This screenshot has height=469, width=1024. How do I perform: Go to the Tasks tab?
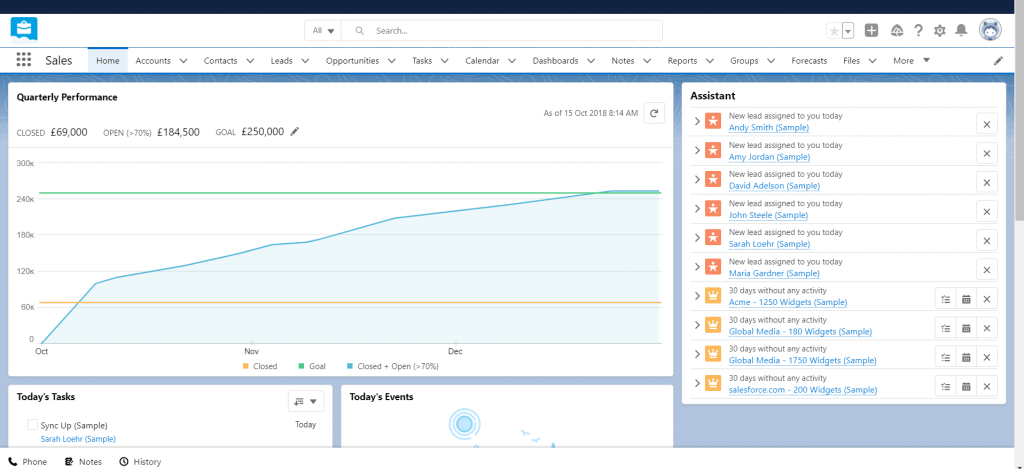(422, 61)
